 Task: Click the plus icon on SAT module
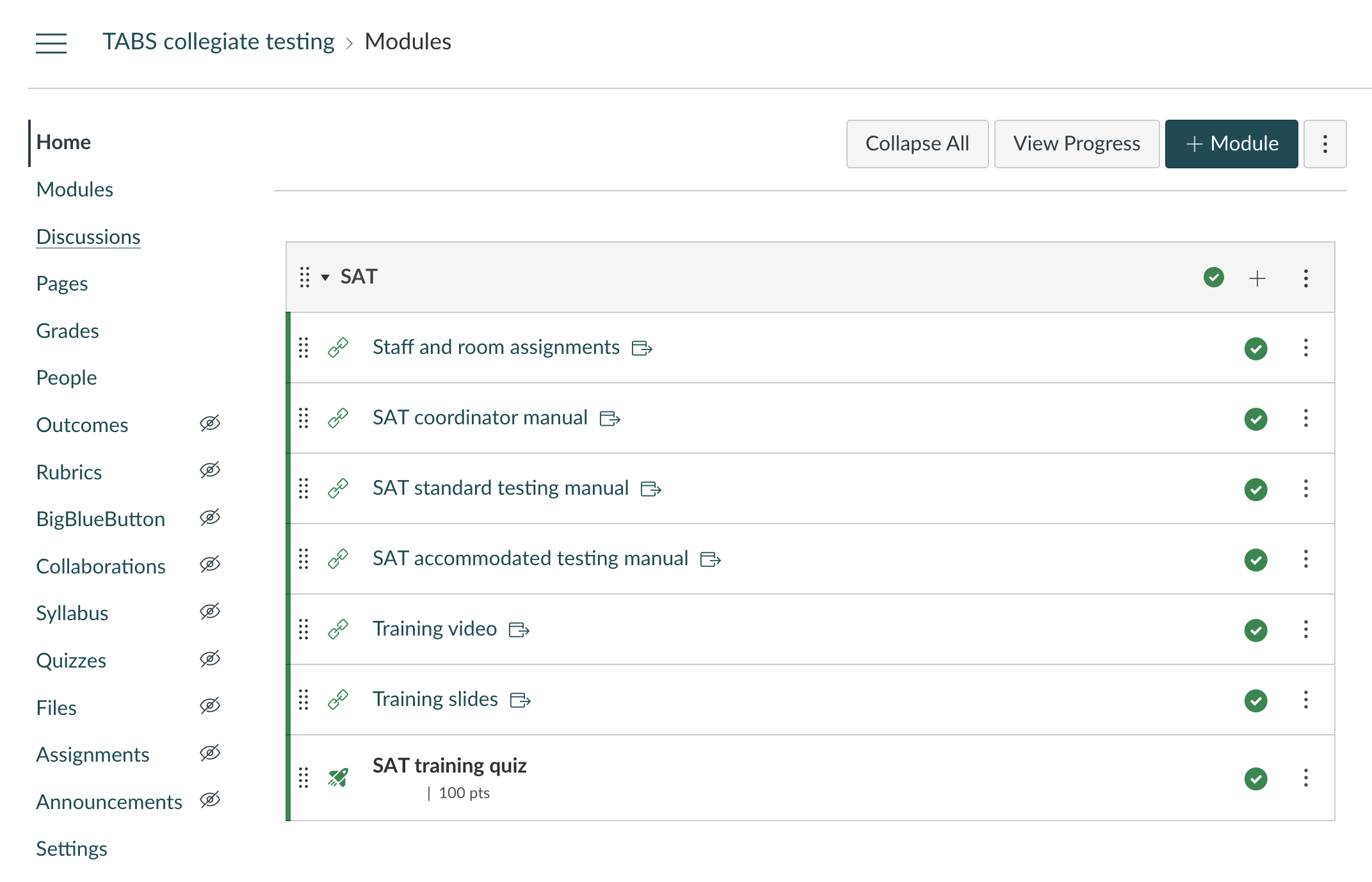click(x=1257, y=278)
